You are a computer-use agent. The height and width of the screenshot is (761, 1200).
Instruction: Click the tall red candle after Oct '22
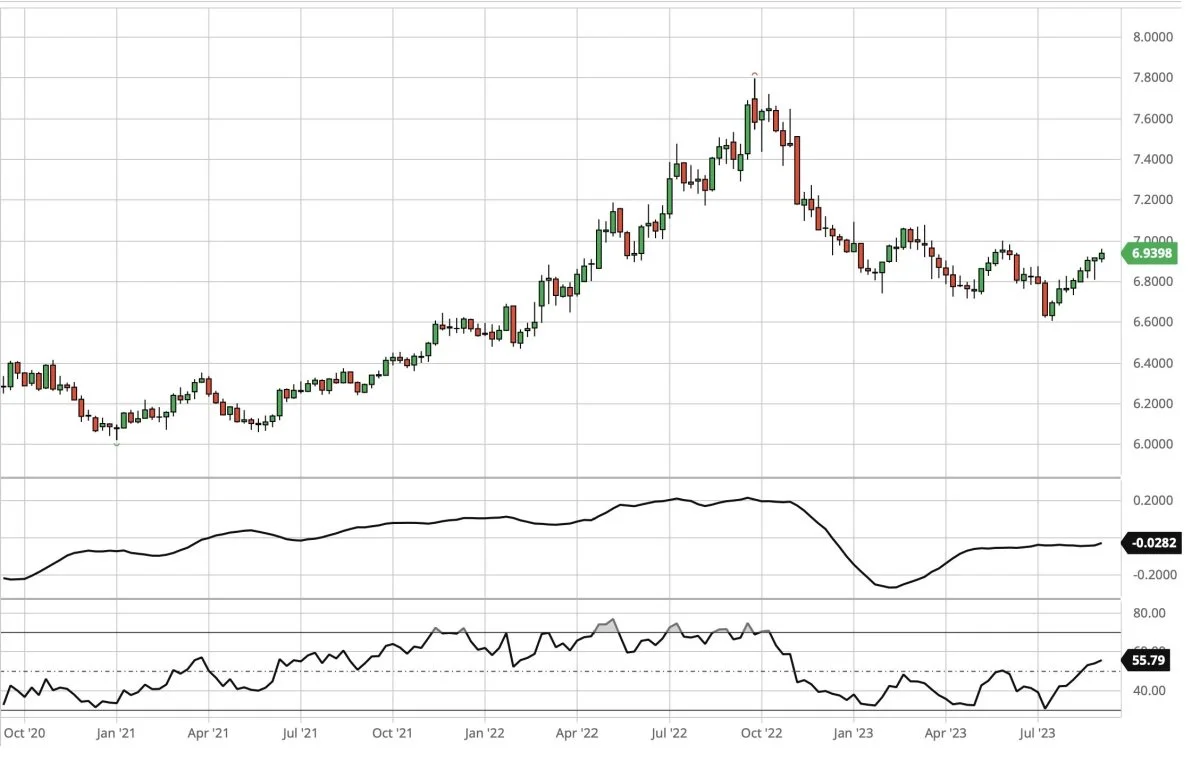coord(798,172)
